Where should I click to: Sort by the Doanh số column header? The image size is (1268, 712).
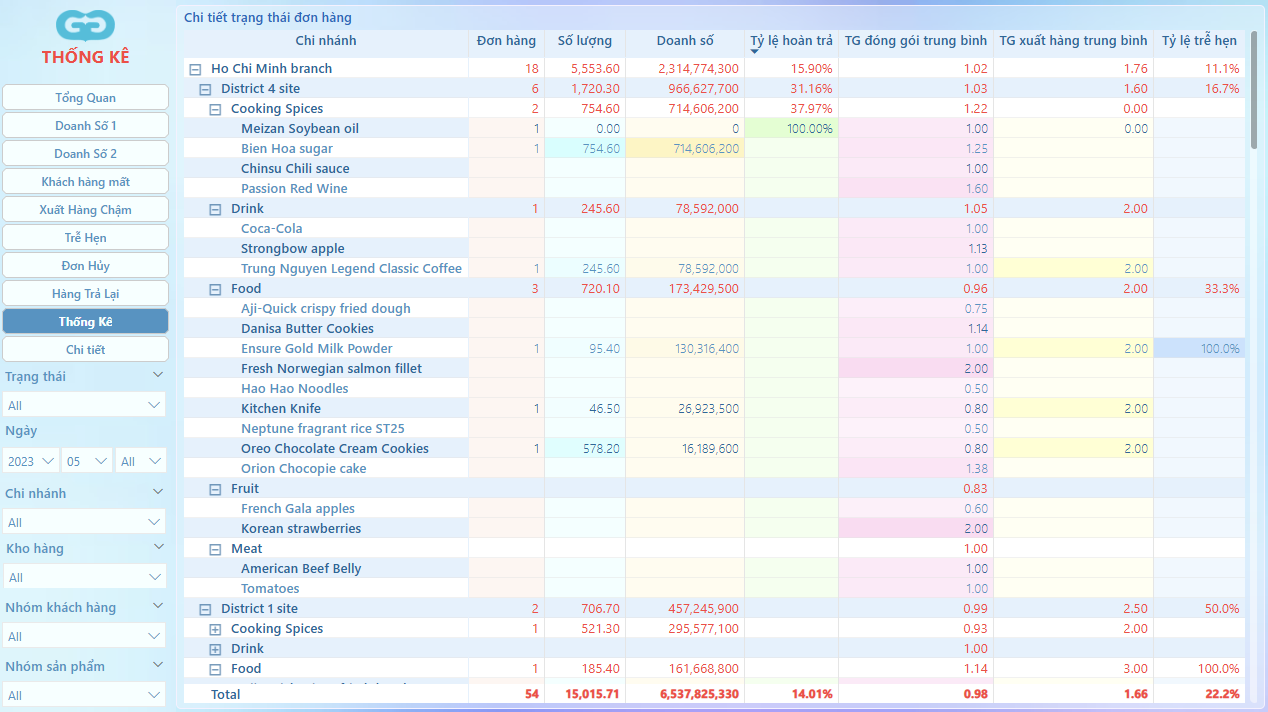point(685,41)
